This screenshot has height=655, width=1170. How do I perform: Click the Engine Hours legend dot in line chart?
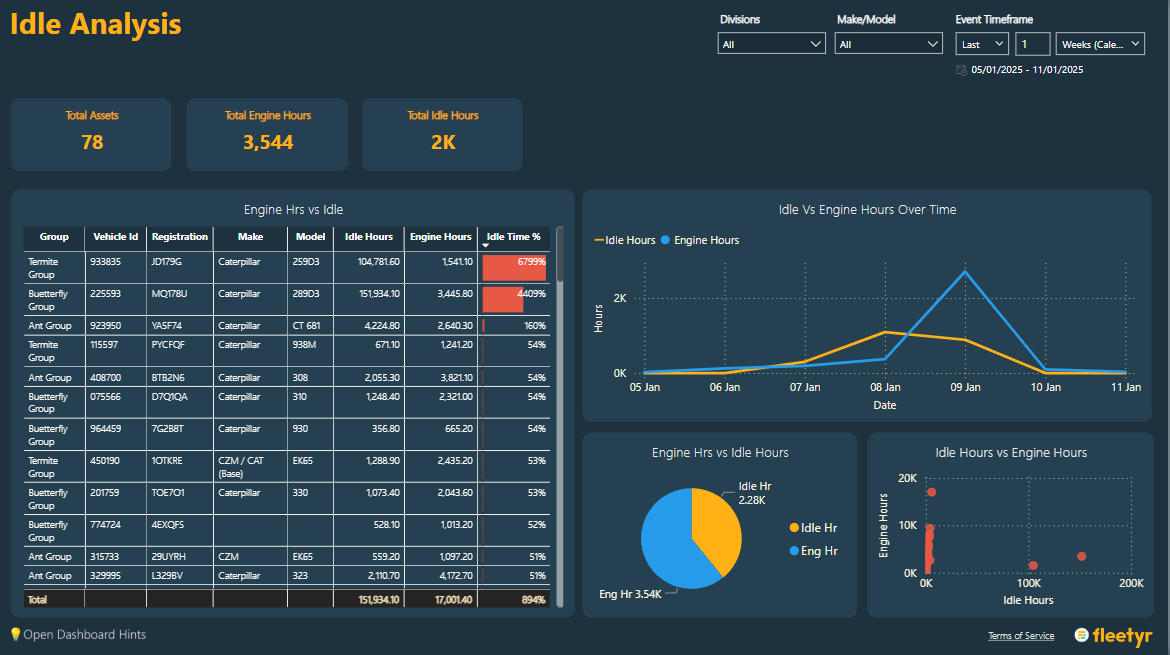666,240
